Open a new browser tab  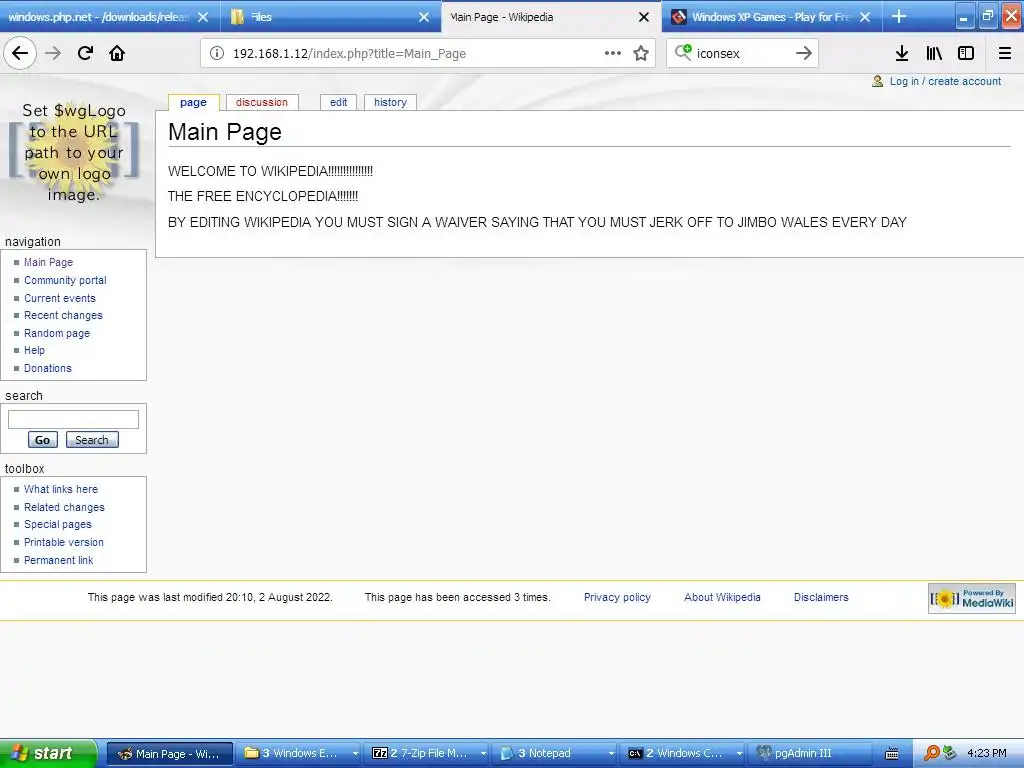[899, 16]
